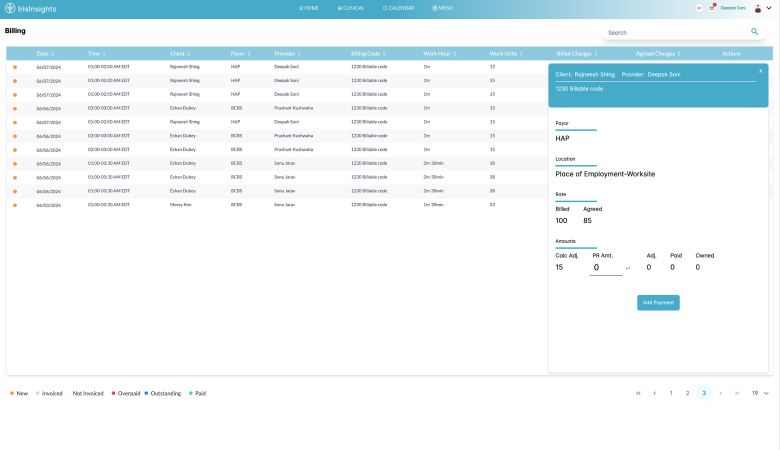The height and width of the screenshot is (450, 780).
Task: Open the rows-per-page dropdown showing 19
Action: point(761,393)
